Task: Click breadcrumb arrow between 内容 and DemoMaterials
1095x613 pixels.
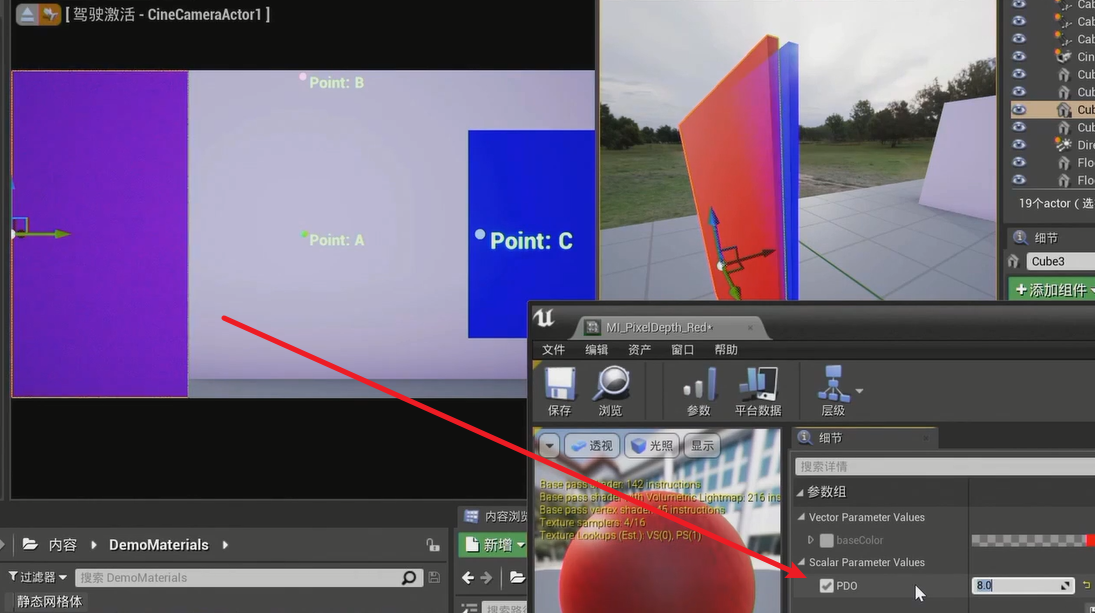Action: pyautogui.click(x=94, y=545)
